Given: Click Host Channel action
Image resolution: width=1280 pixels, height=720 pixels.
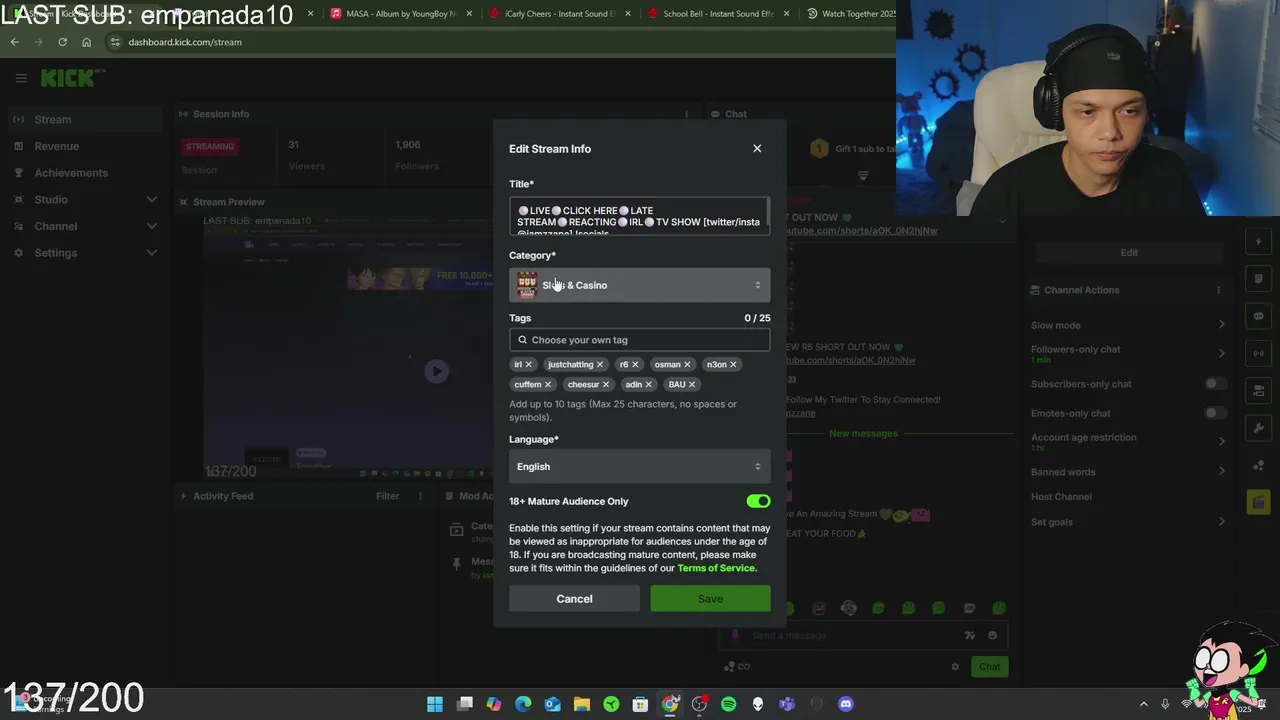Looking at the screenshot, I should pos(1061,497).
